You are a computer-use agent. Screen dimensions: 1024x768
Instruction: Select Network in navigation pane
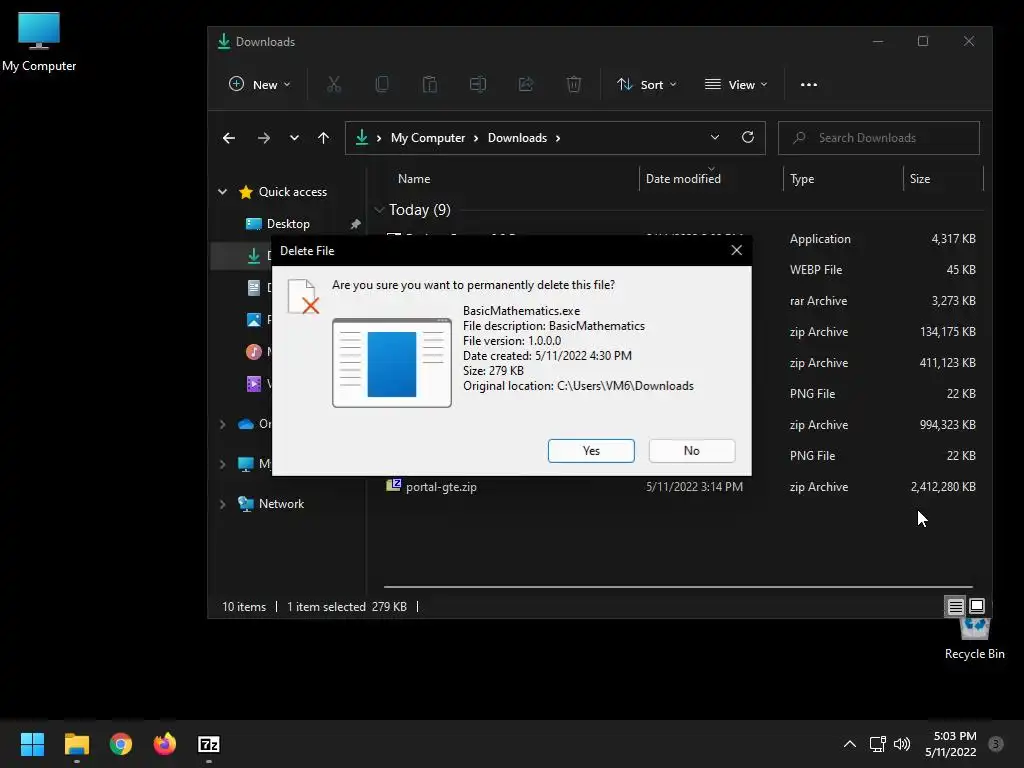coord(281,504)
